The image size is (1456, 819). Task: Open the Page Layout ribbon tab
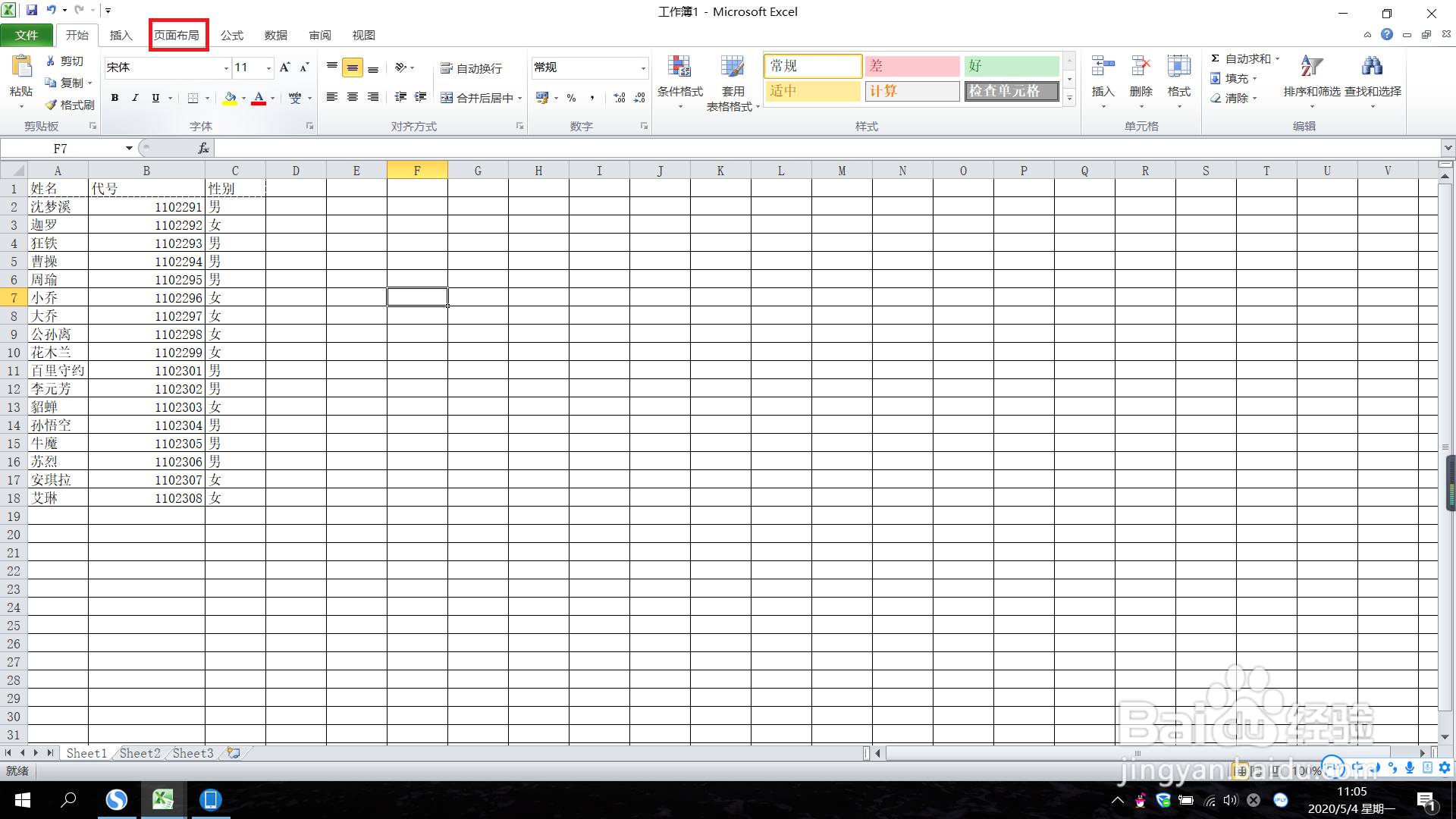point(177,36)
